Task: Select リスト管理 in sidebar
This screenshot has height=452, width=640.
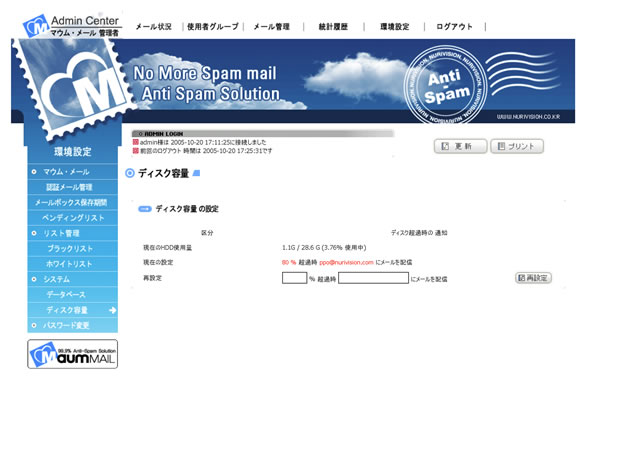Action: [x=72, y=233]
